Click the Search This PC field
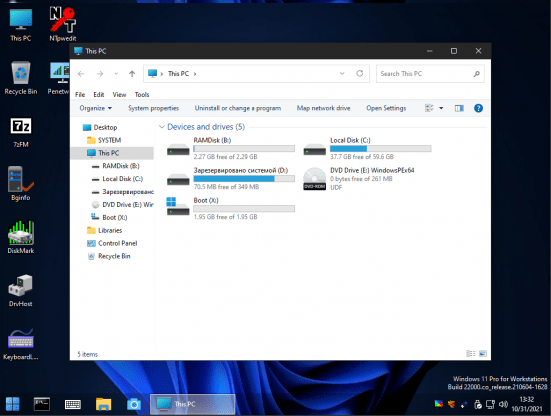The image size is (551, 416). pos(426,73)
